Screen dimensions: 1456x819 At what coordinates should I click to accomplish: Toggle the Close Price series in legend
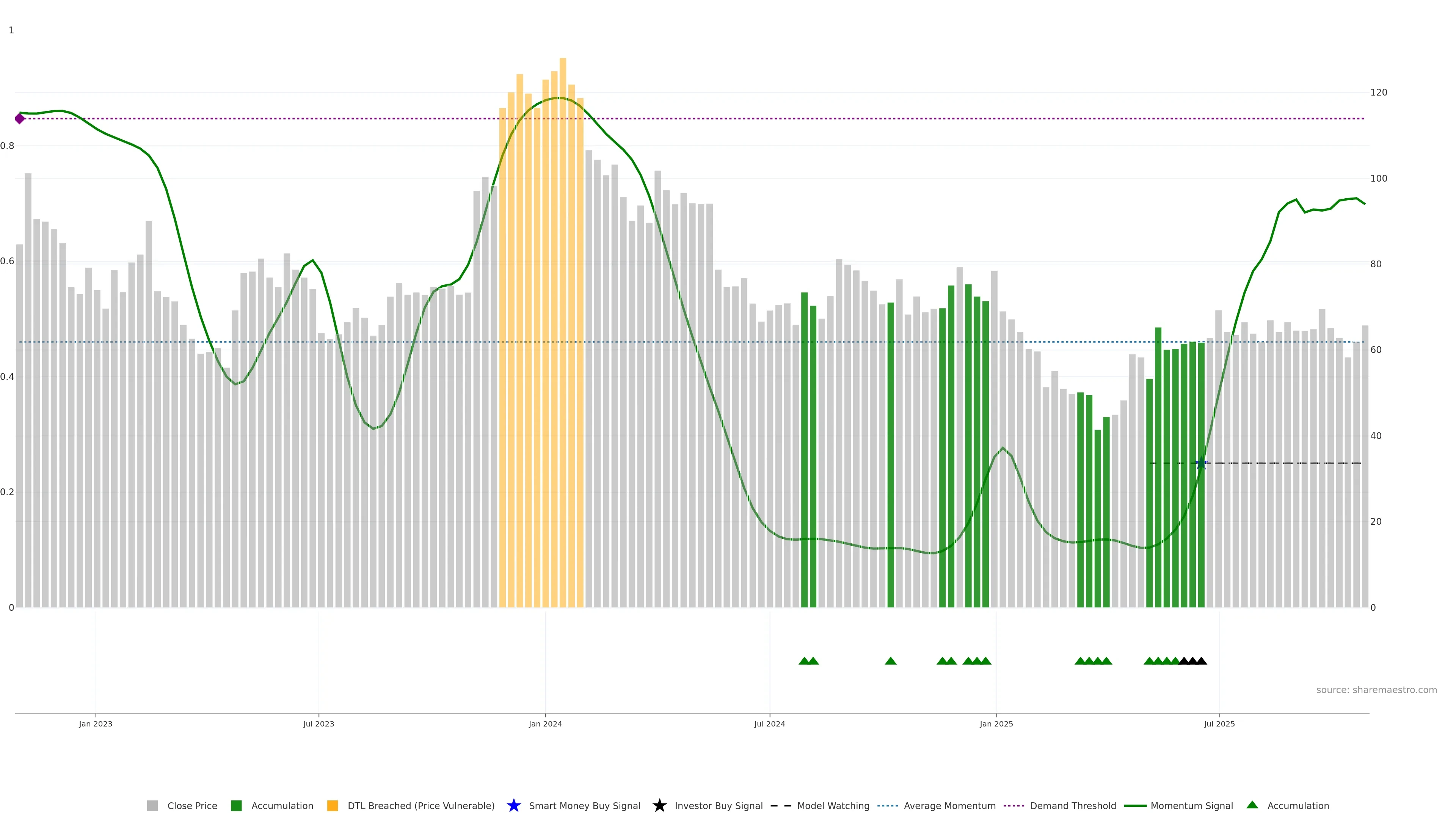pos(191,805)
